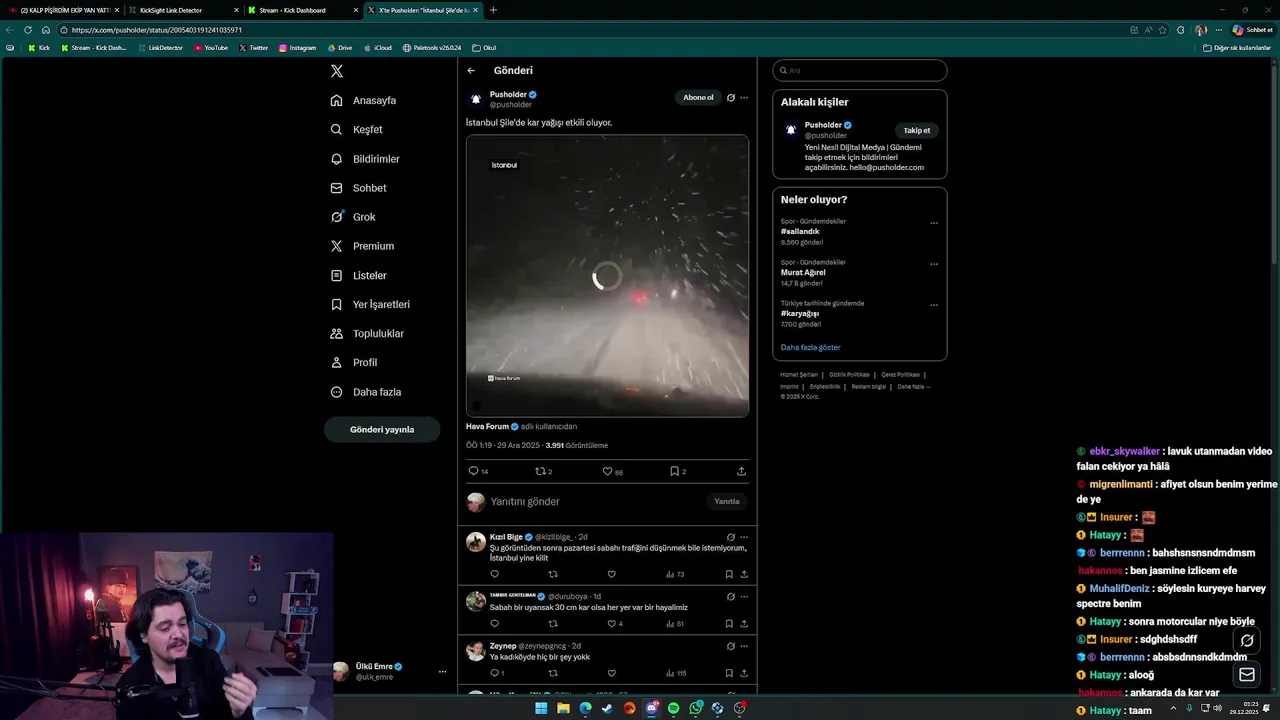
Task: Reload the page
Action: point(28,30)
